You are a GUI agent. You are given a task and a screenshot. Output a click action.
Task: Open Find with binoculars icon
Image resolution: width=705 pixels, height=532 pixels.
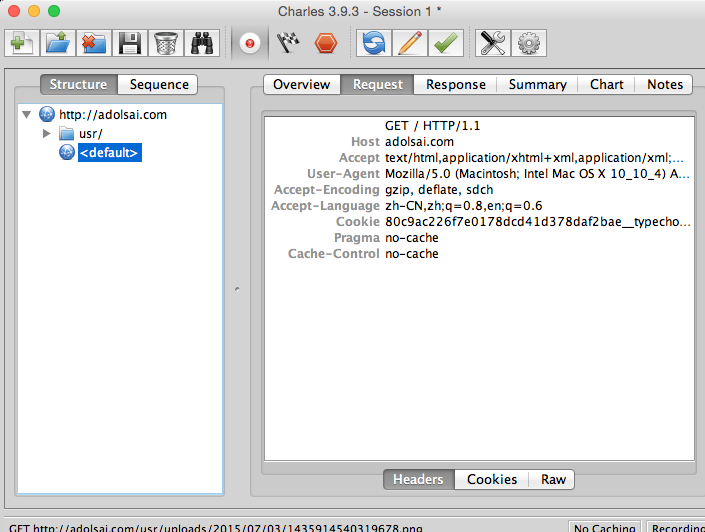[x=202, y=43]
